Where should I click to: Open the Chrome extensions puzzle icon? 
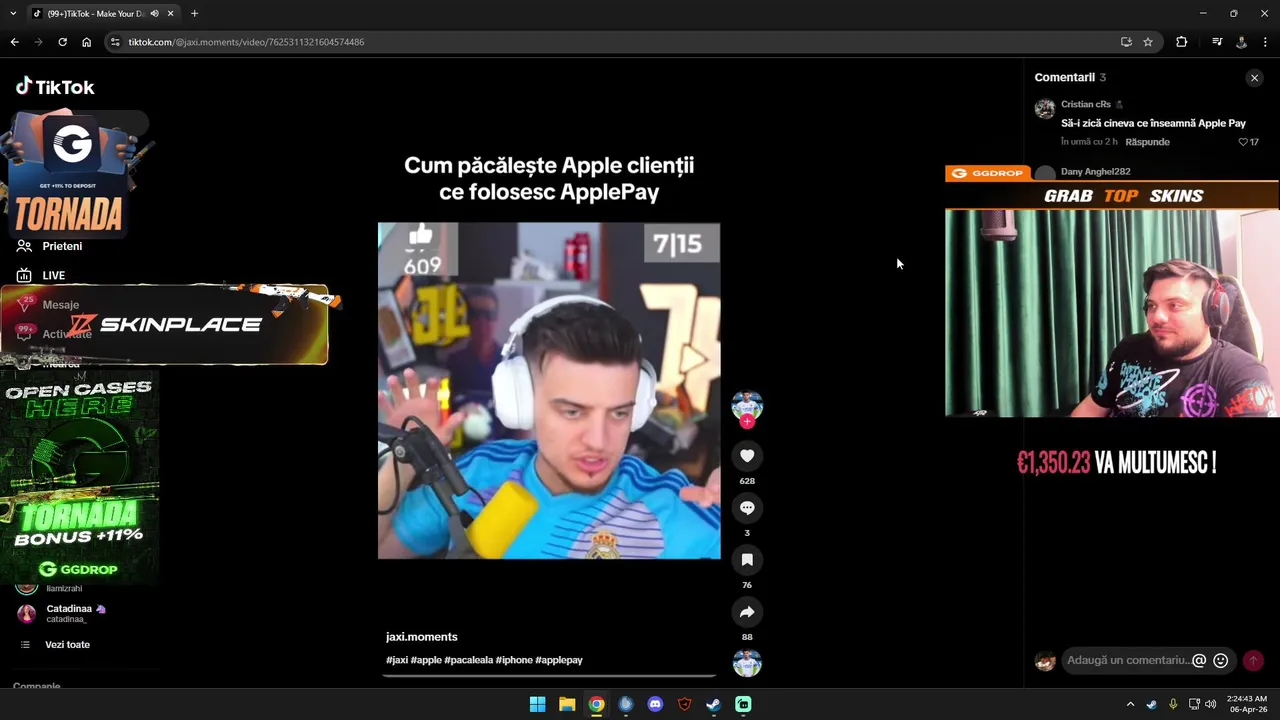(1181, 42)
